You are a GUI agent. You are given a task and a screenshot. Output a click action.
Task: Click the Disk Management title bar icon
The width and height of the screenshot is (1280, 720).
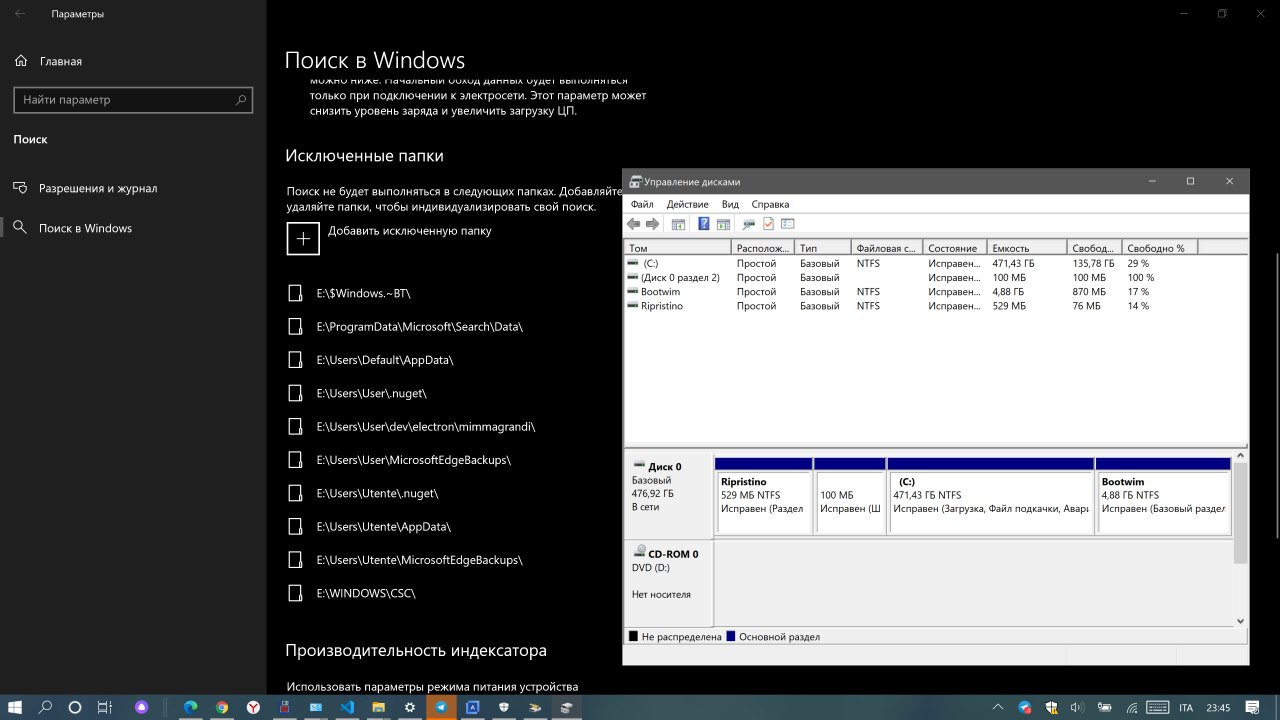click(635, 182)
